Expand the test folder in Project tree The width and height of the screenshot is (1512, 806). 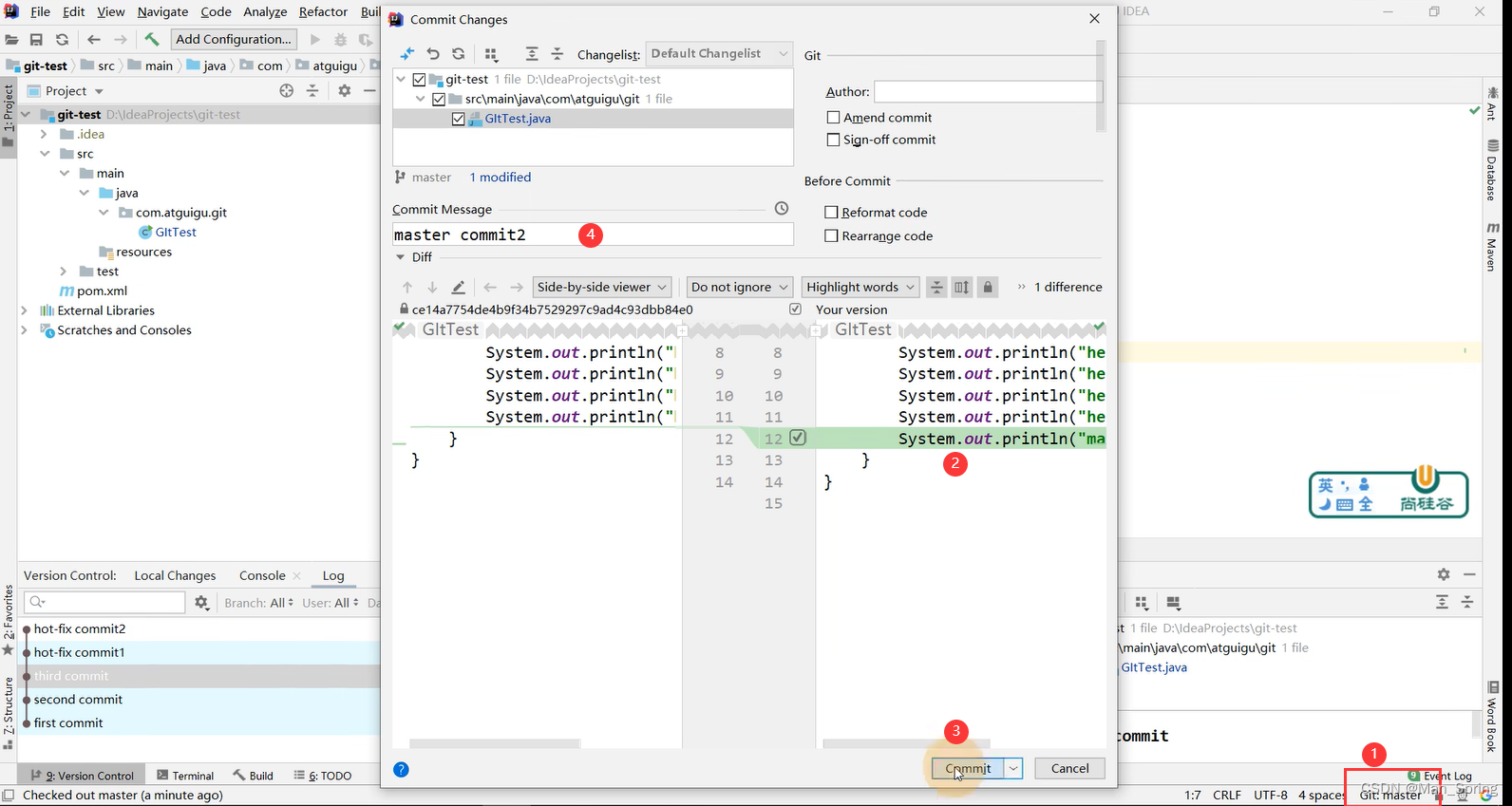pyautogui.click(x=64, y=272)
